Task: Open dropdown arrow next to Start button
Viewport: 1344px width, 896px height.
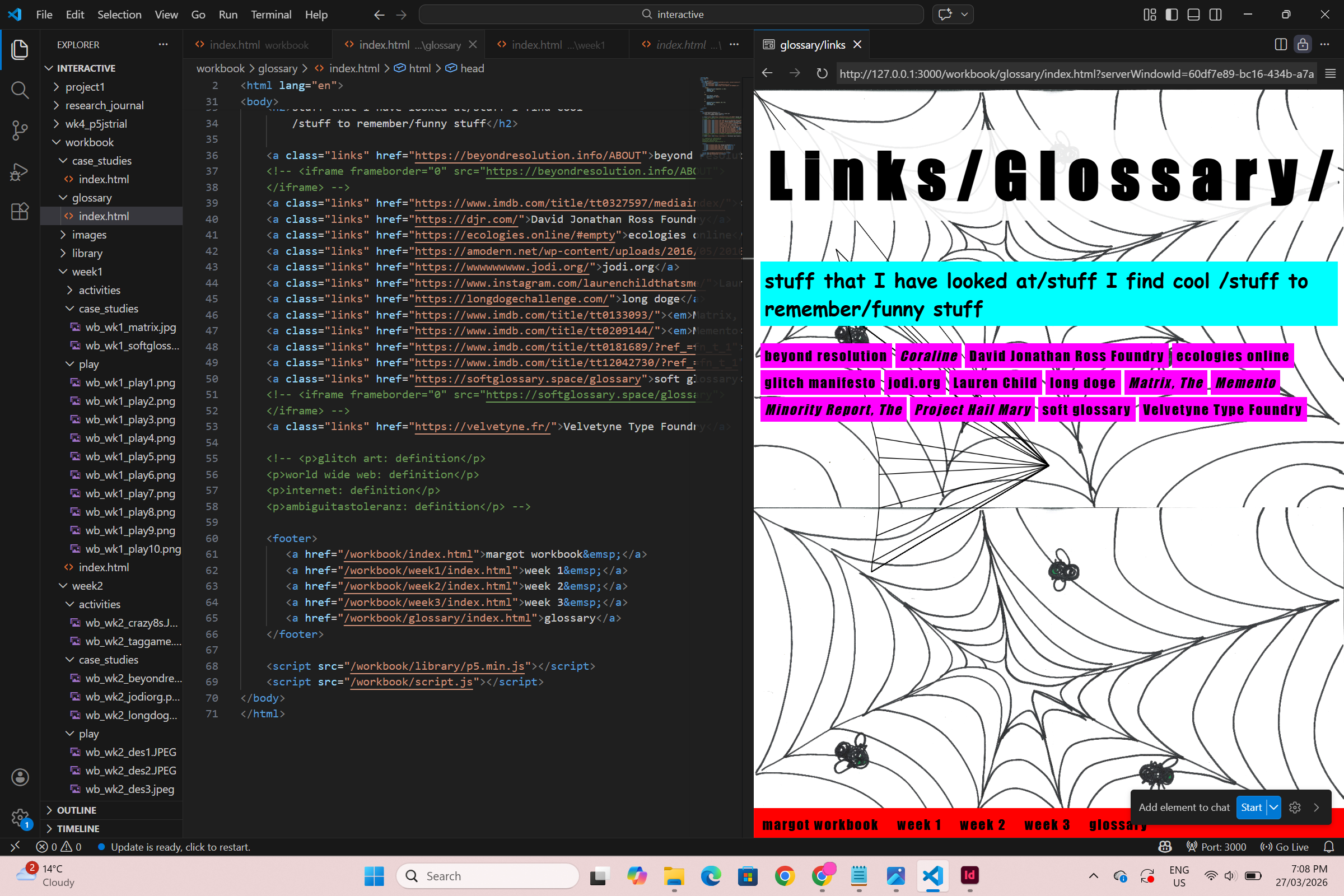Action: pyautogui.click(x=1273, y=808)
